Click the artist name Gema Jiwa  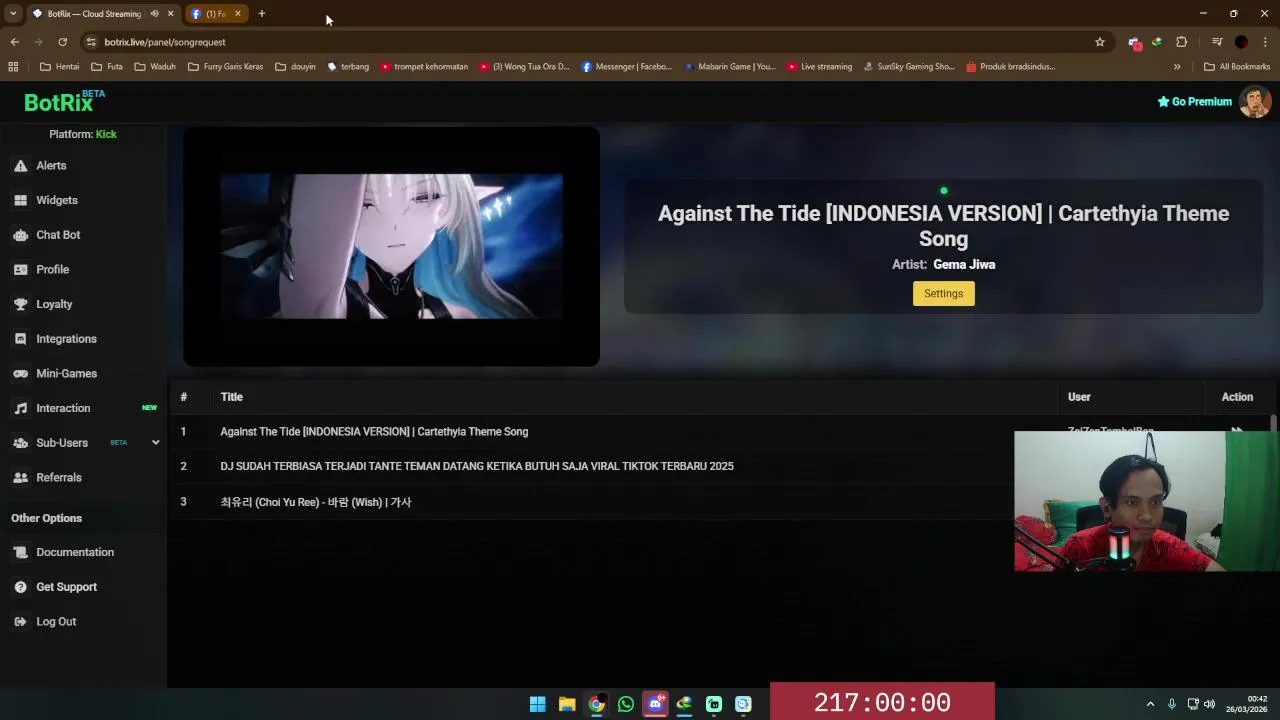(x=964, y=265)
